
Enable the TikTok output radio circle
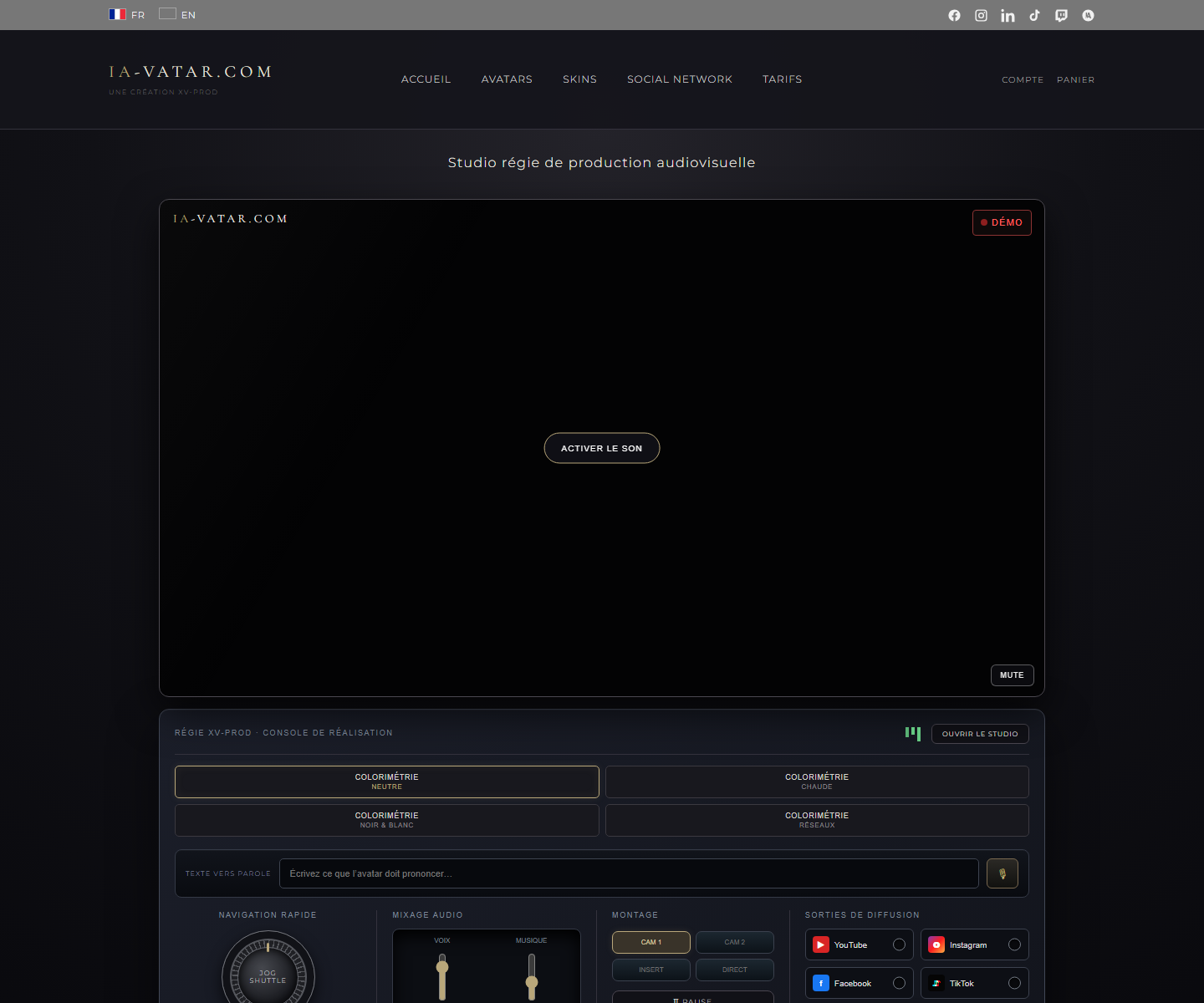pos(1014,983)
